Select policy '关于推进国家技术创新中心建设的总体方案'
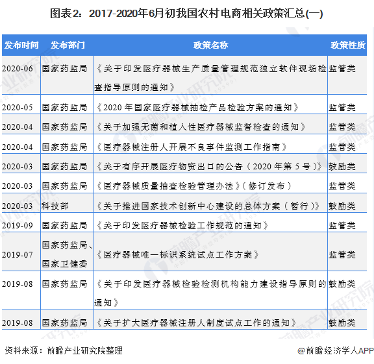The width and height of the screenshot is (374, 364). (207, 206)
